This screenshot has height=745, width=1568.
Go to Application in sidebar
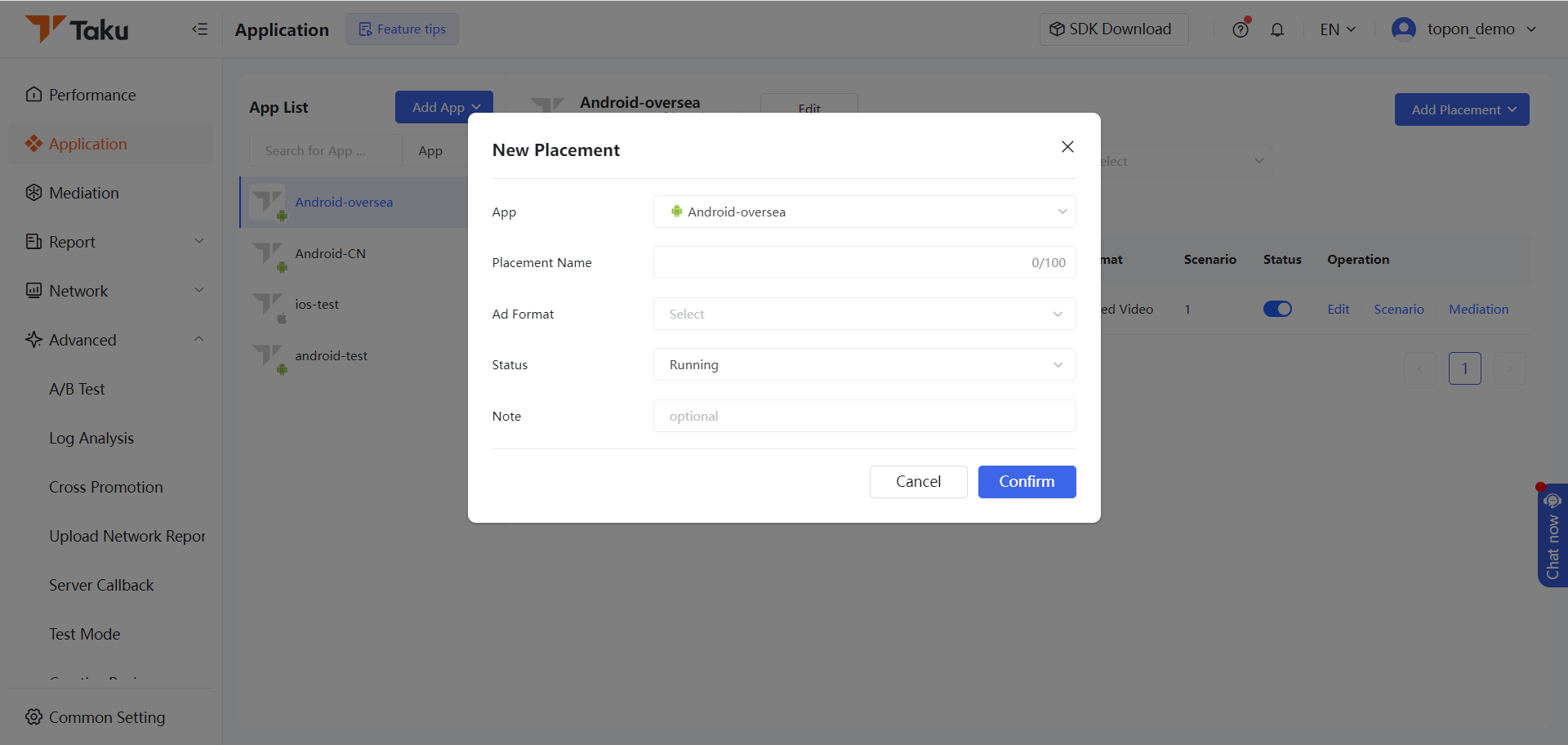111,144
